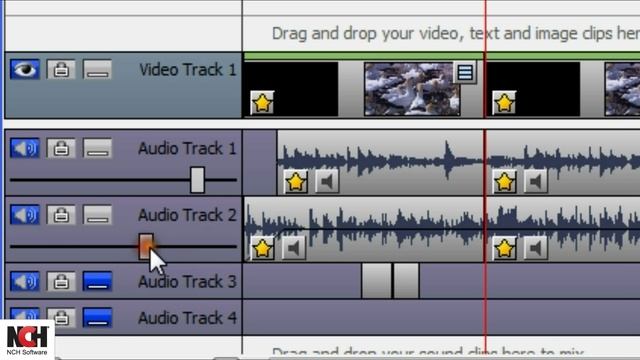Select Video Track 1 label
640x360 pixels.
(188, 70)
